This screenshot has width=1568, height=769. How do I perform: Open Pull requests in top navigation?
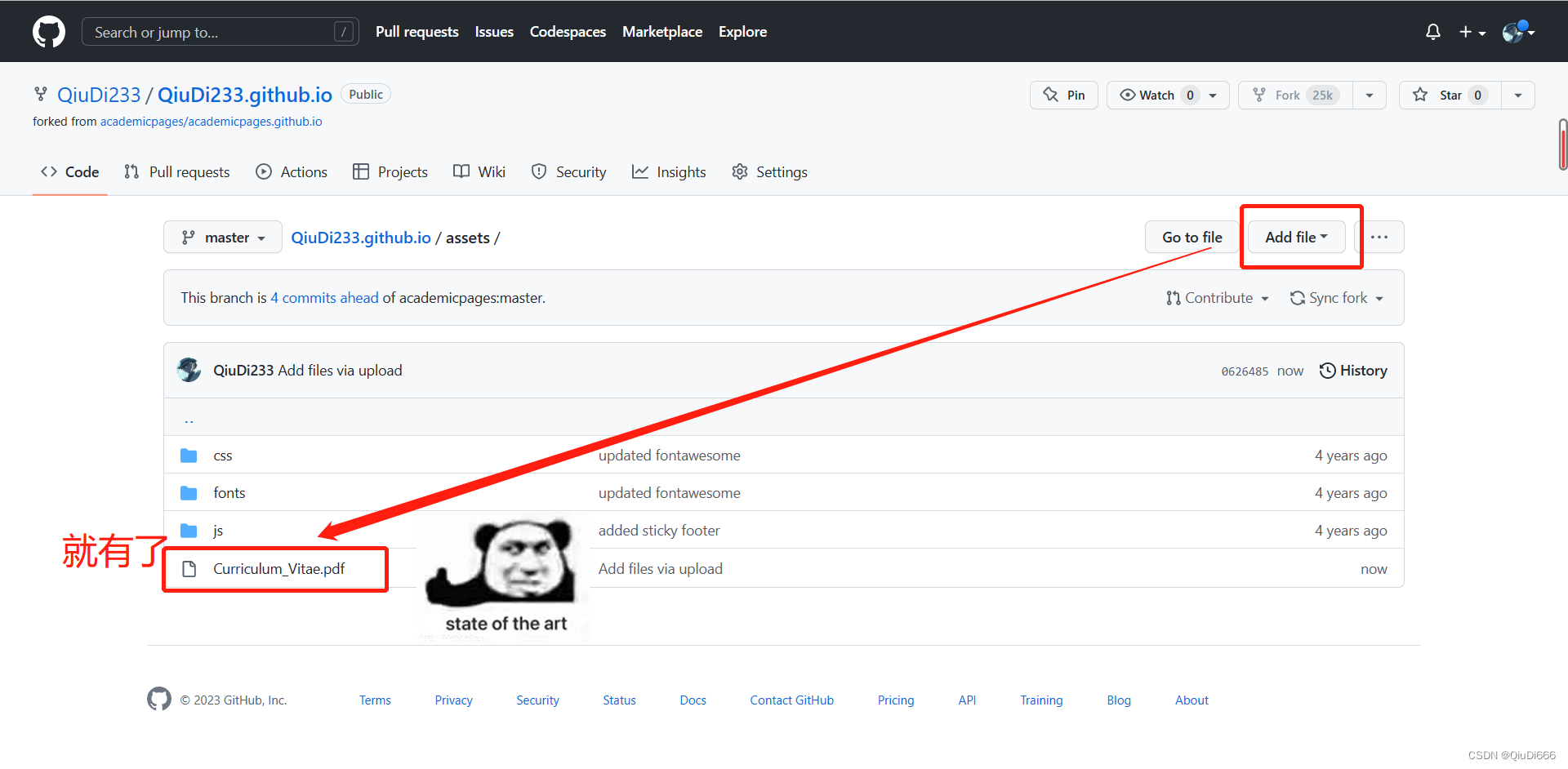point(416,32)
